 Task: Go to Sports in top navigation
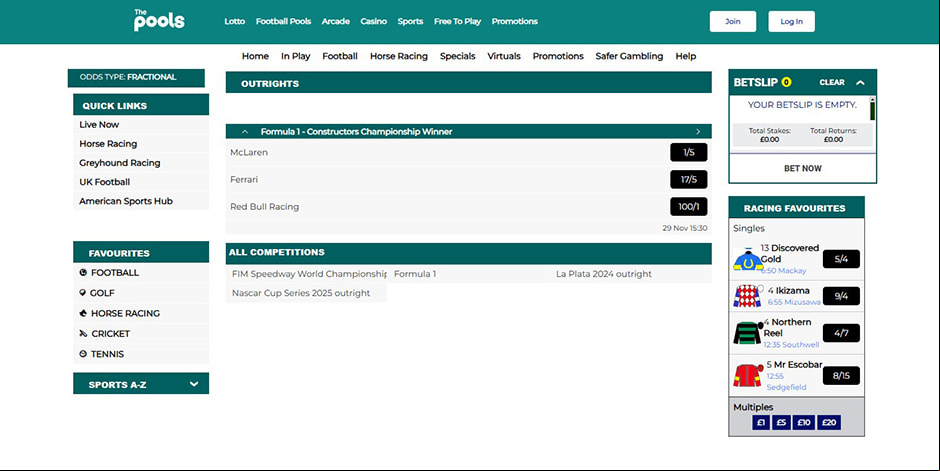[410, 21]
